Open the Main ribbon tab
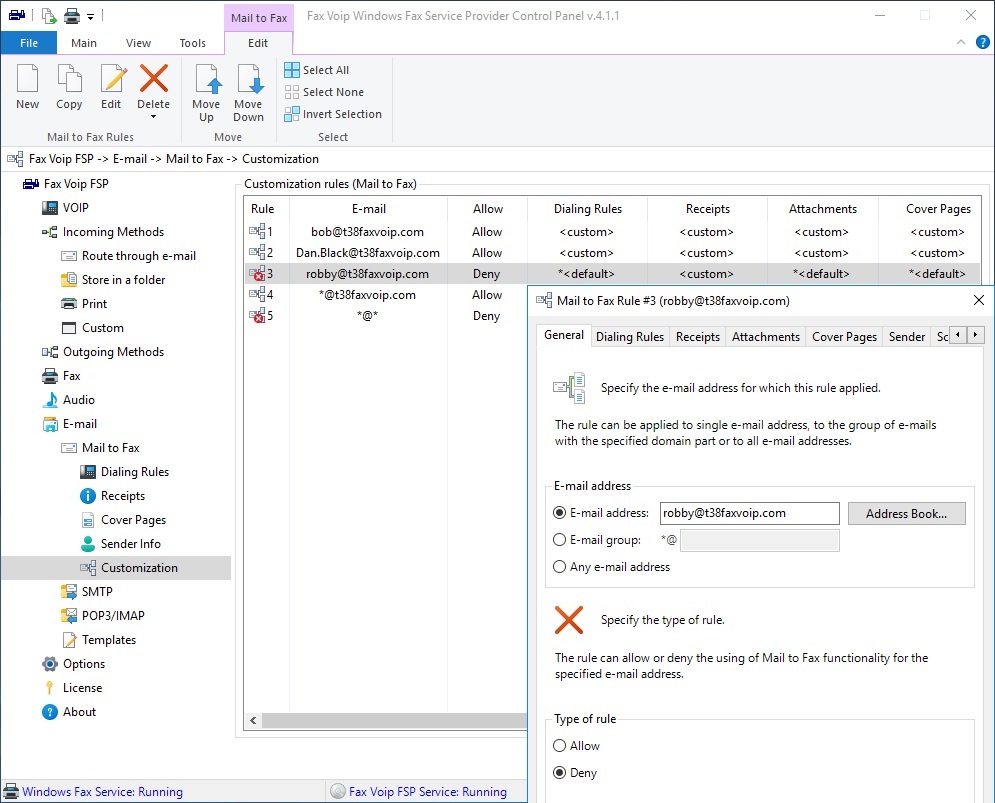 pos(84,43)
